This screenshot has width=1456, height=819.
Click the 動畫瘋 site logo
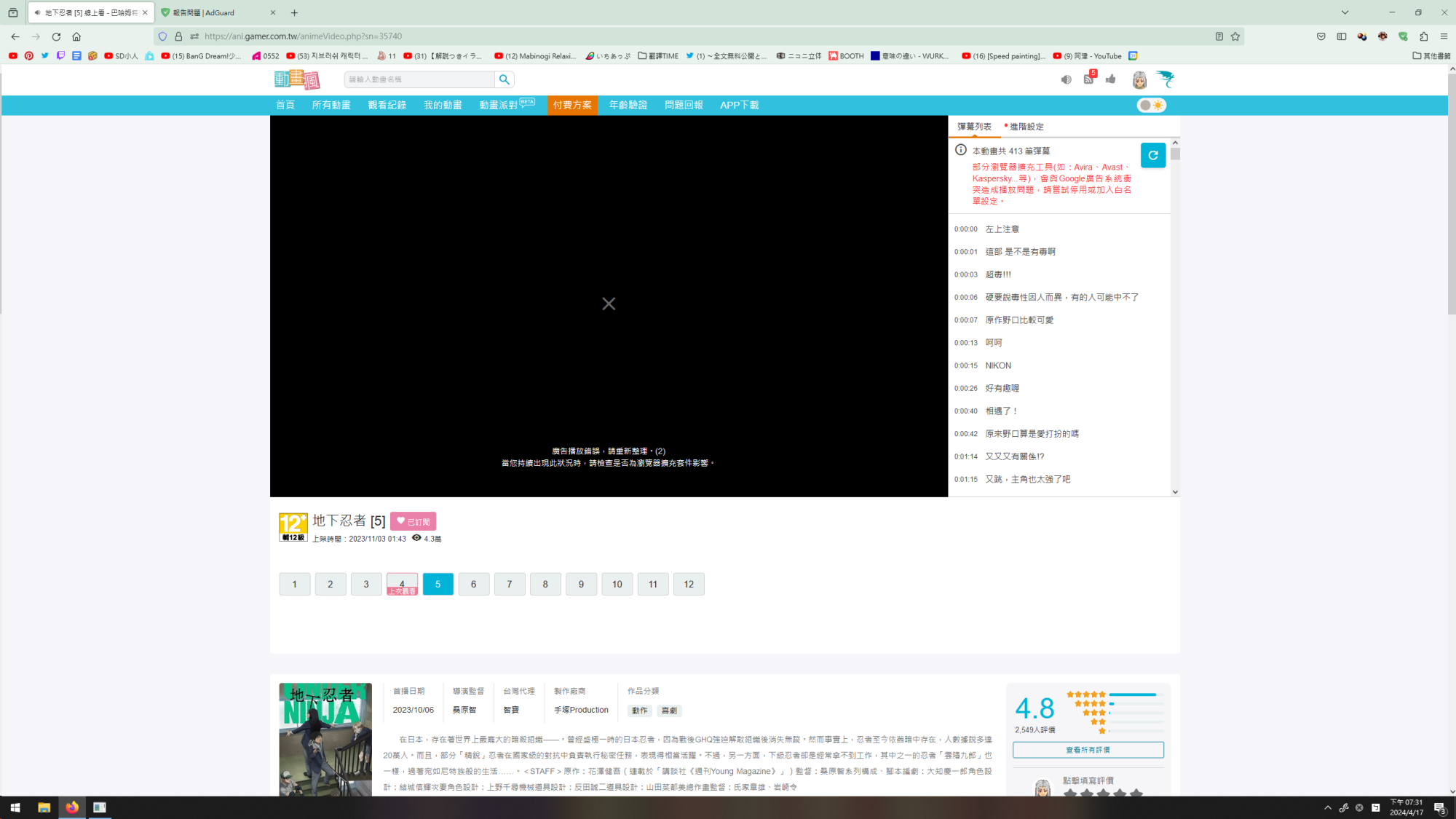[x=297, y=79]
